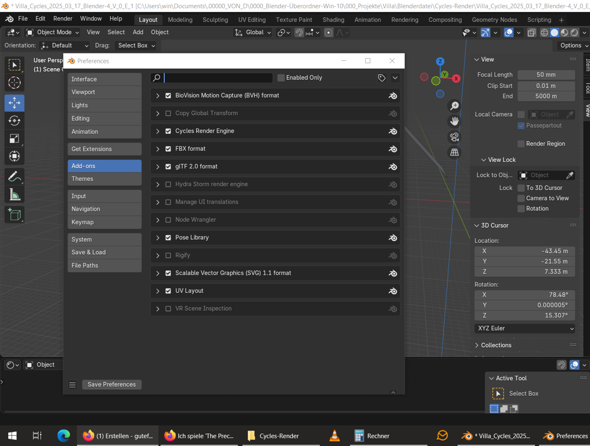Disable the FBX format add-on

pos(168,149)
